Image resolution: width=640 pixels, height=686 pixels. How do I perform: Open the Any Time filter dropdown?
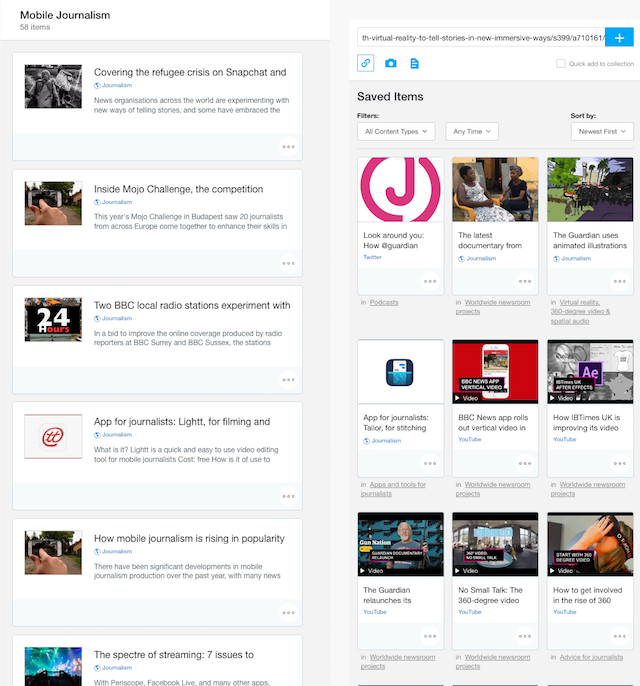[x=471, y=131]
